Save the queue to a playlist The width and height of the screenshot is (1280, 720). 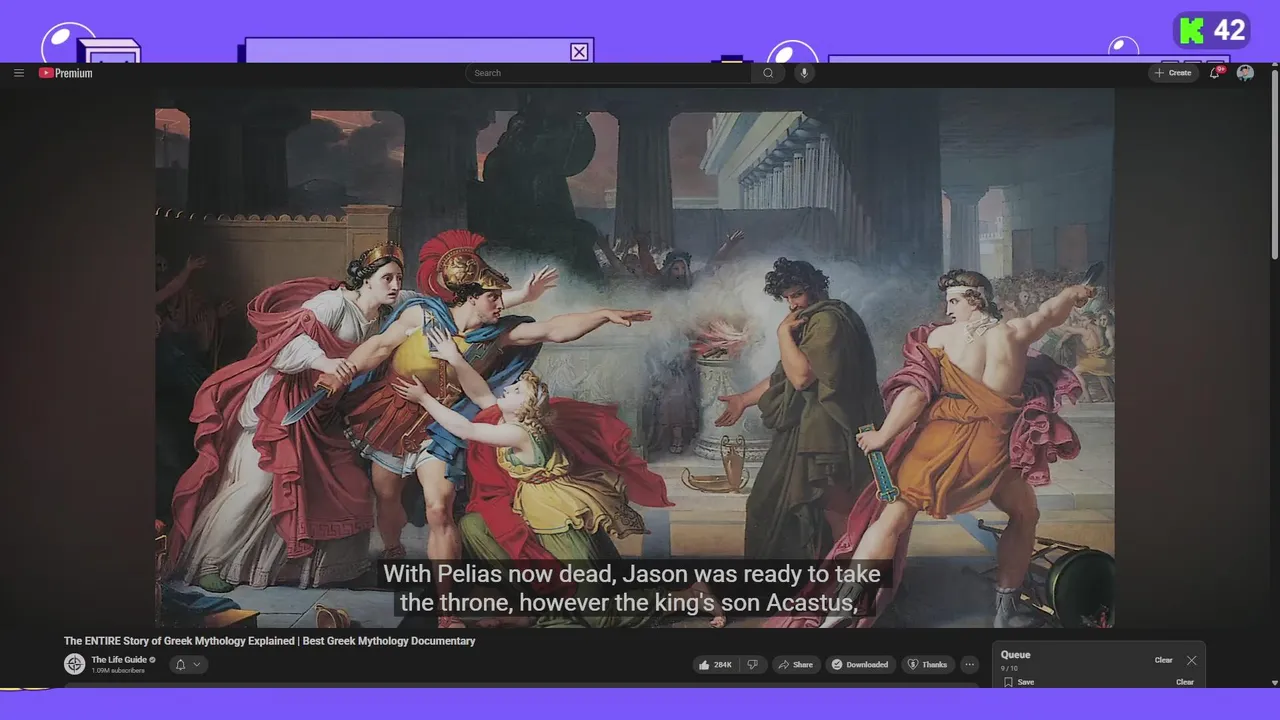click(1019, 682)
